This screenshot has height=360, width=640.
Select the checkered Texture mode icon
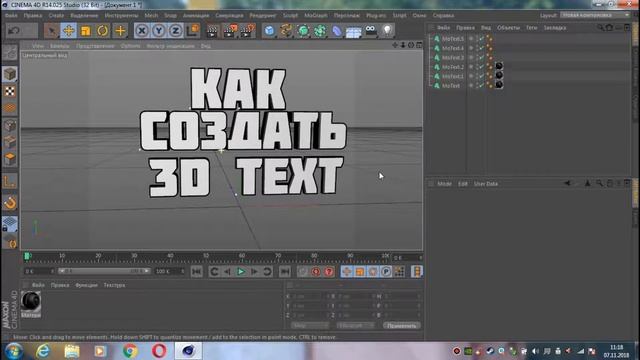click(x=10, y=91)
